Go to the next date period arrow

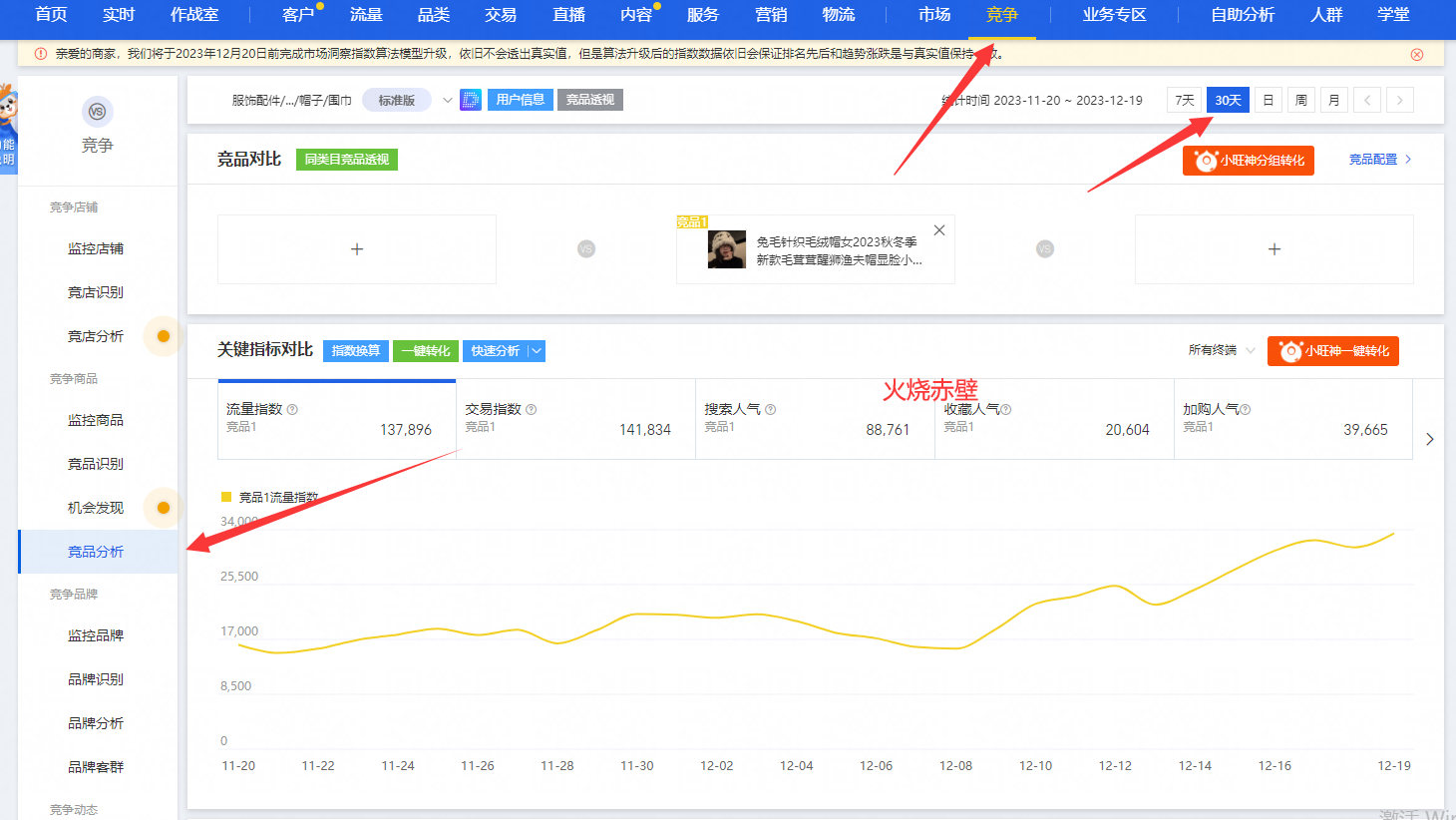(1400, 100)
